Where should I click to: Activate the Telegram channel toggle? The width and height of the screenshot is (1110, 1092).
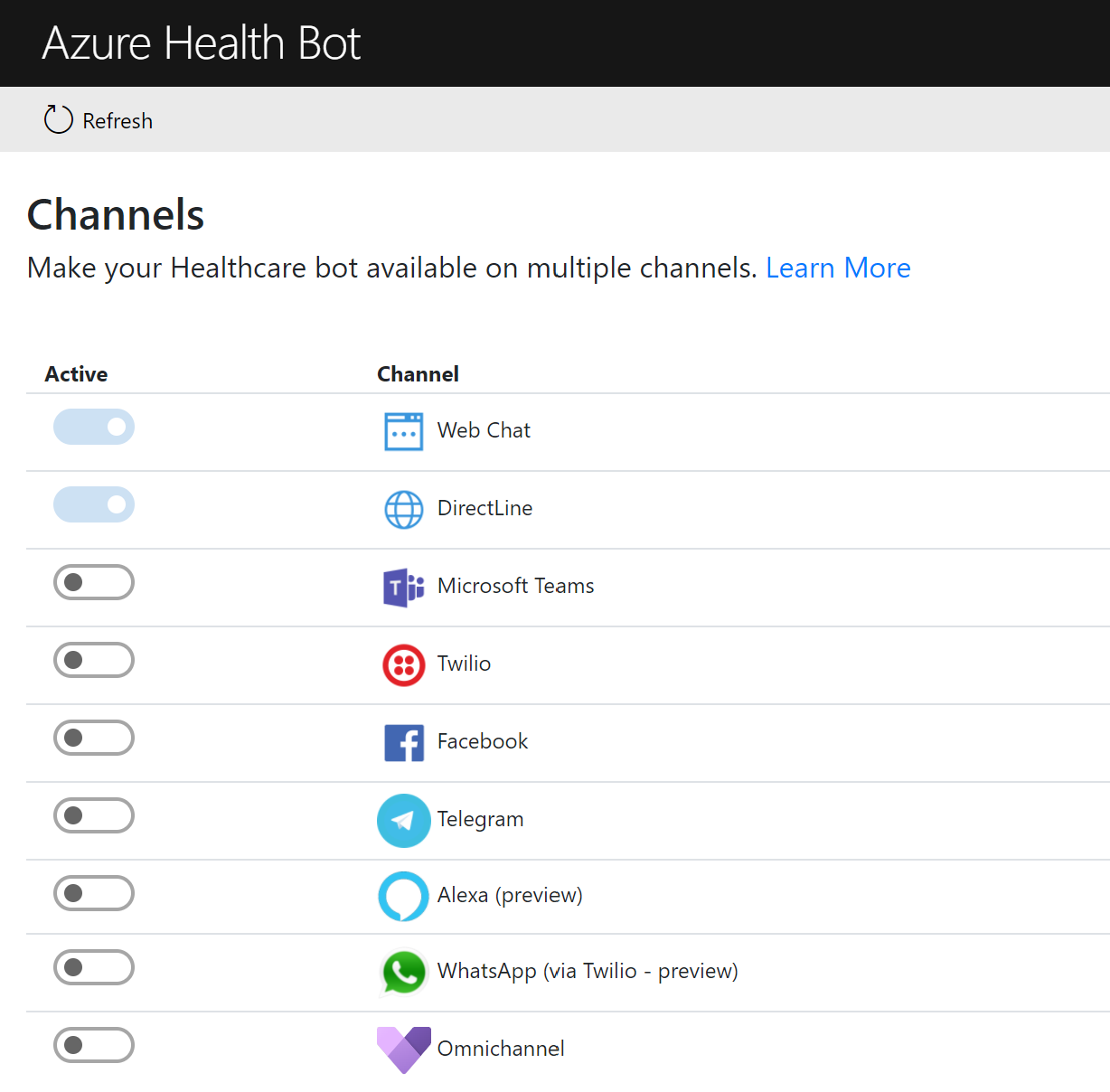(94, 815)
